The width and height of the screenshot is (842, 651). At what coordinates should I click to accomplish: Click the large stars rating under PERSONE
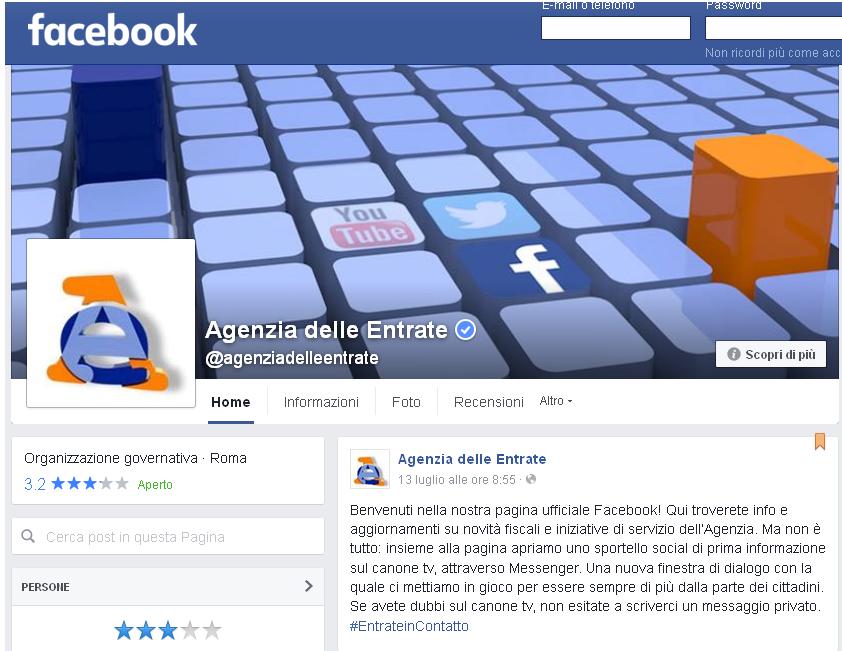tap(168, 630)
